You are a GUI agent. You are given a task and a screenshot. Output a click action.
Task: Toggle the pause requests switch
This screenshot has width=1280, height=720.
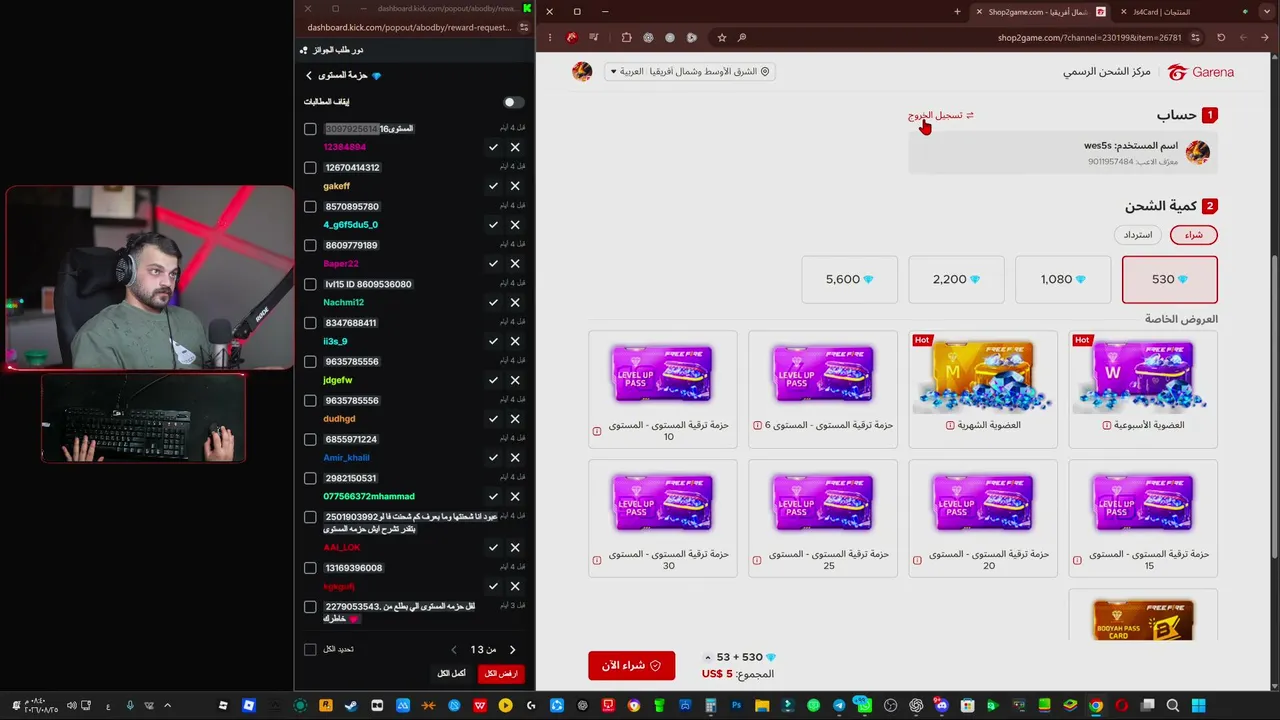coord(513,102)
